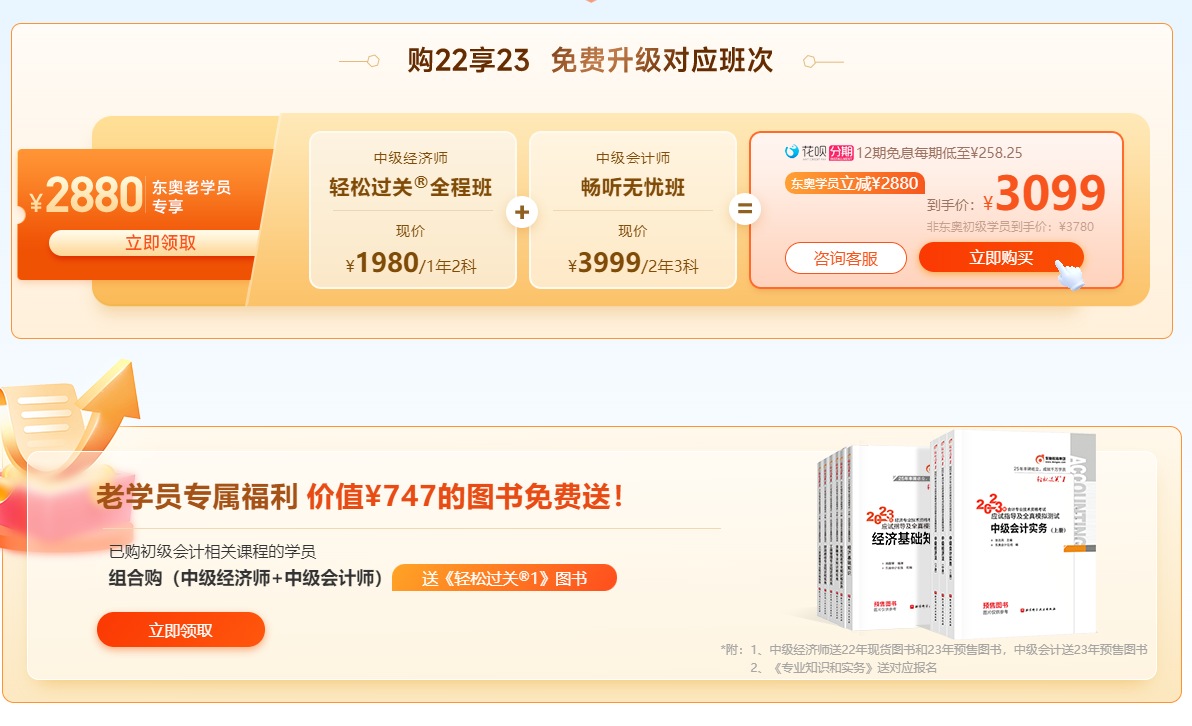
Task: Click the 花呗 logo icon
Action: (x=791, y=152)
